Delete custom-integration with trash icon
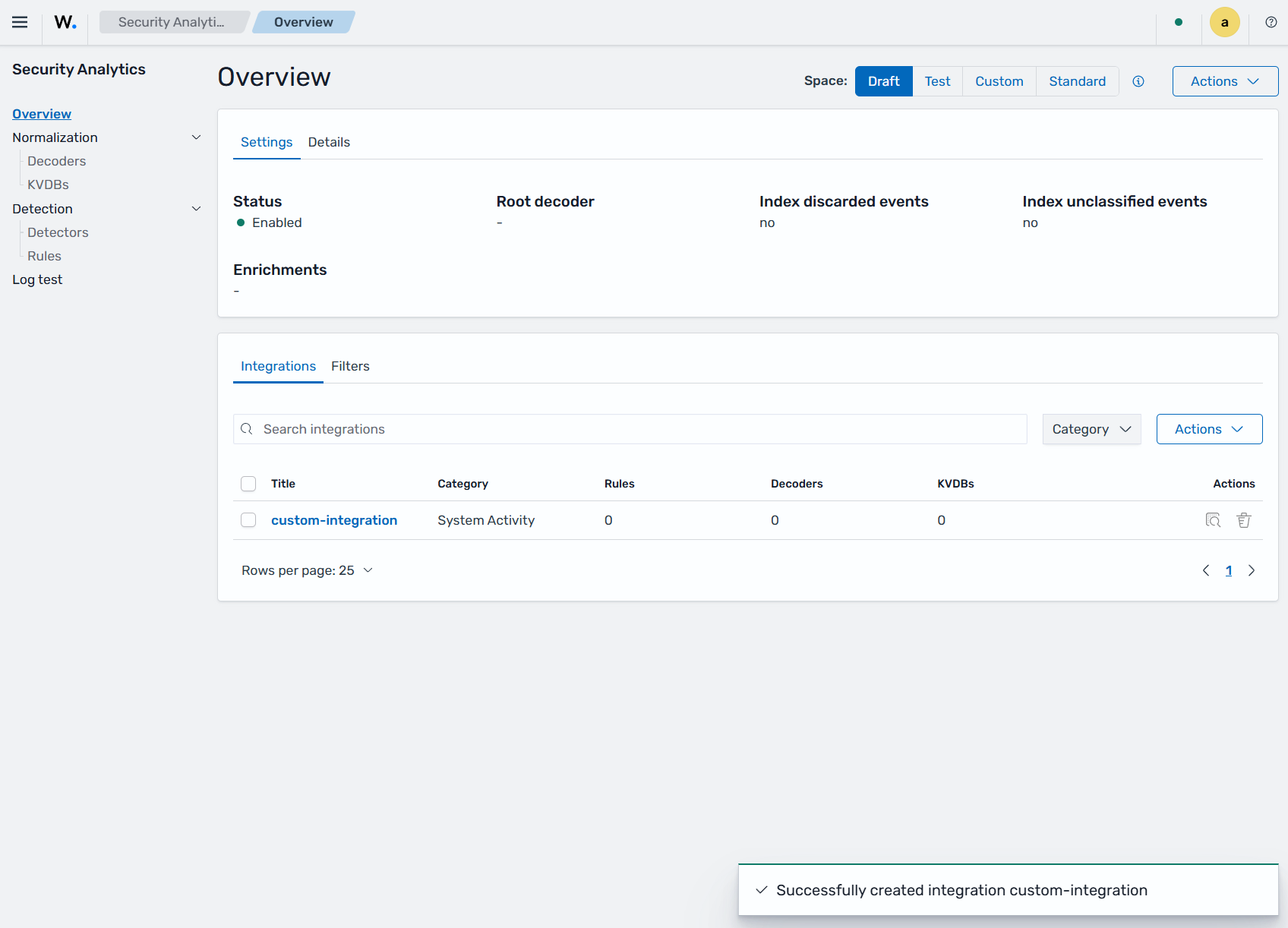The image size is (1288, 928). [x=1244, y=520]
